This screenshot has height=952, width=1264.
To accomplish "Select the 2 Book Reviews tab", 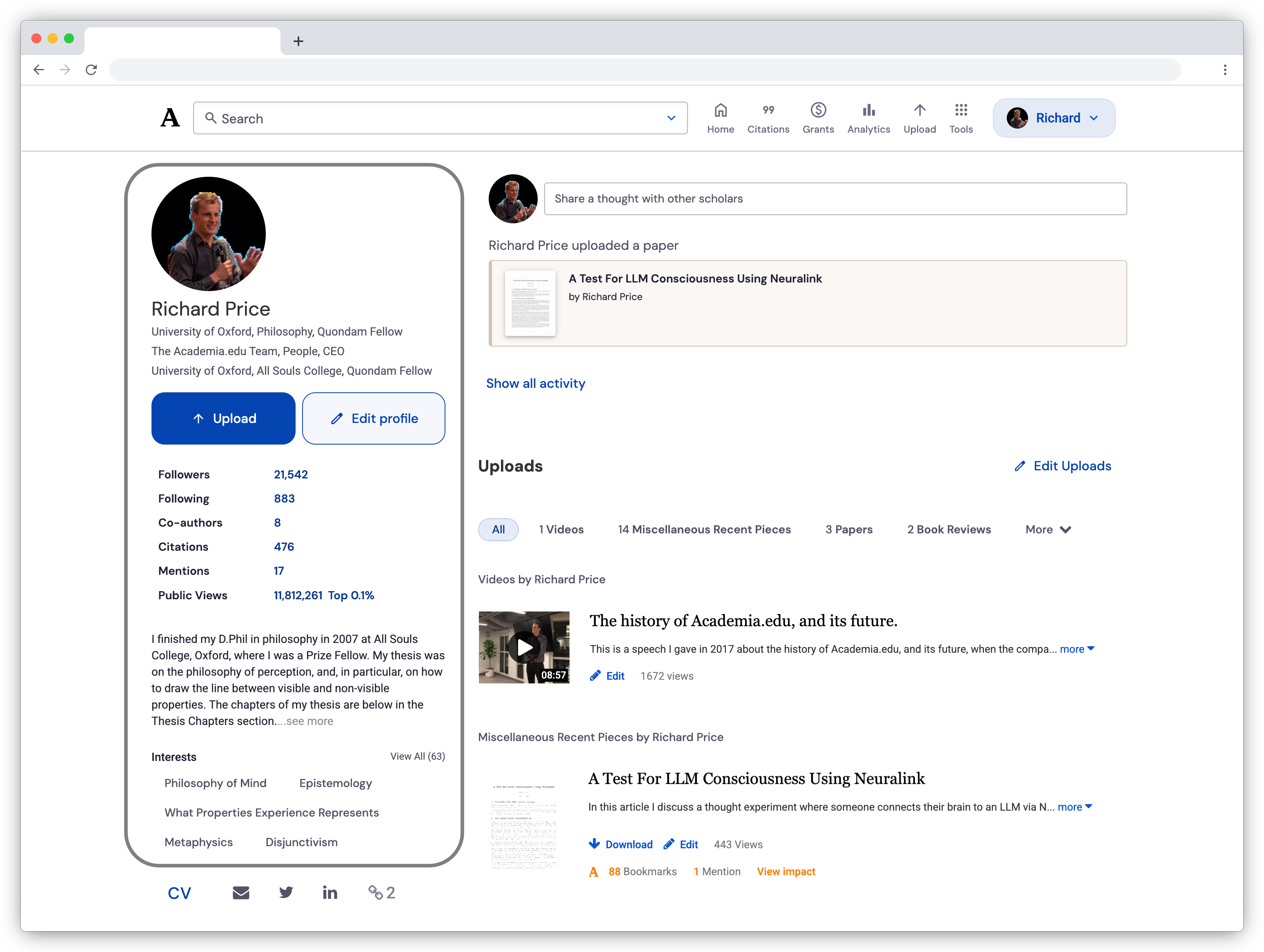I will (x=948, y=530).
